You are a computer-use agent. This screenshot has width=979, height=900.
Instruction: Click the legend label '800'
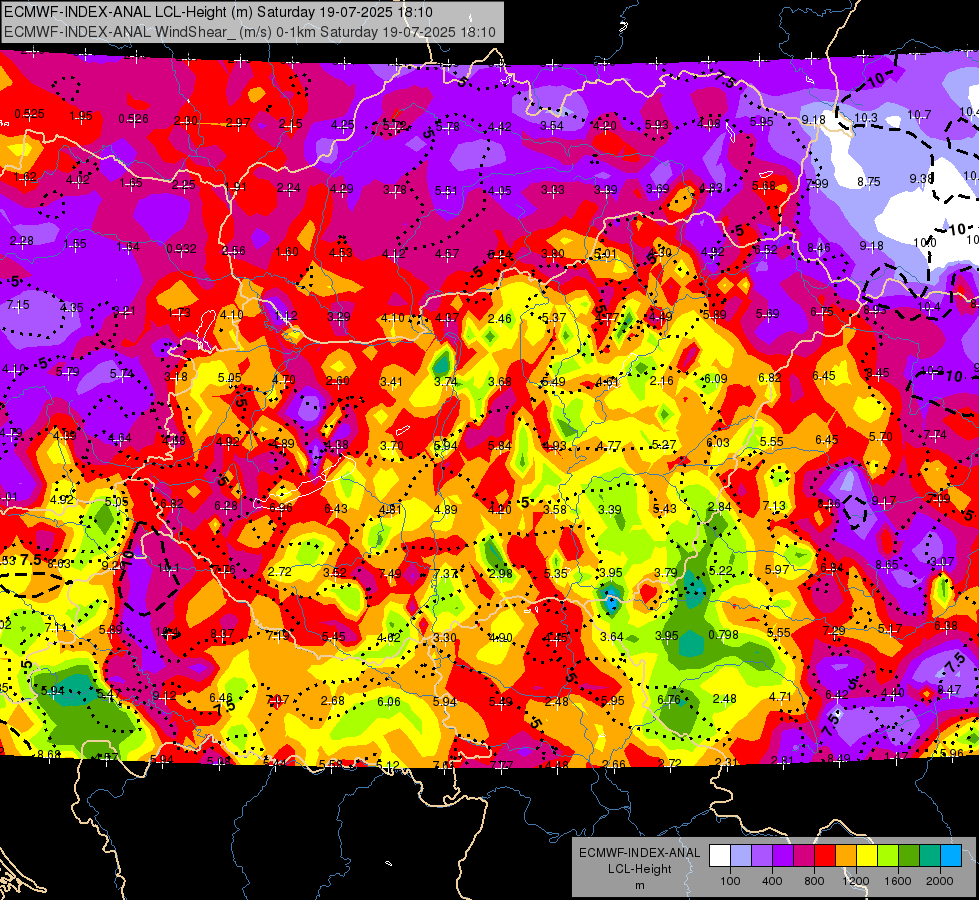[x=814, y=881]
